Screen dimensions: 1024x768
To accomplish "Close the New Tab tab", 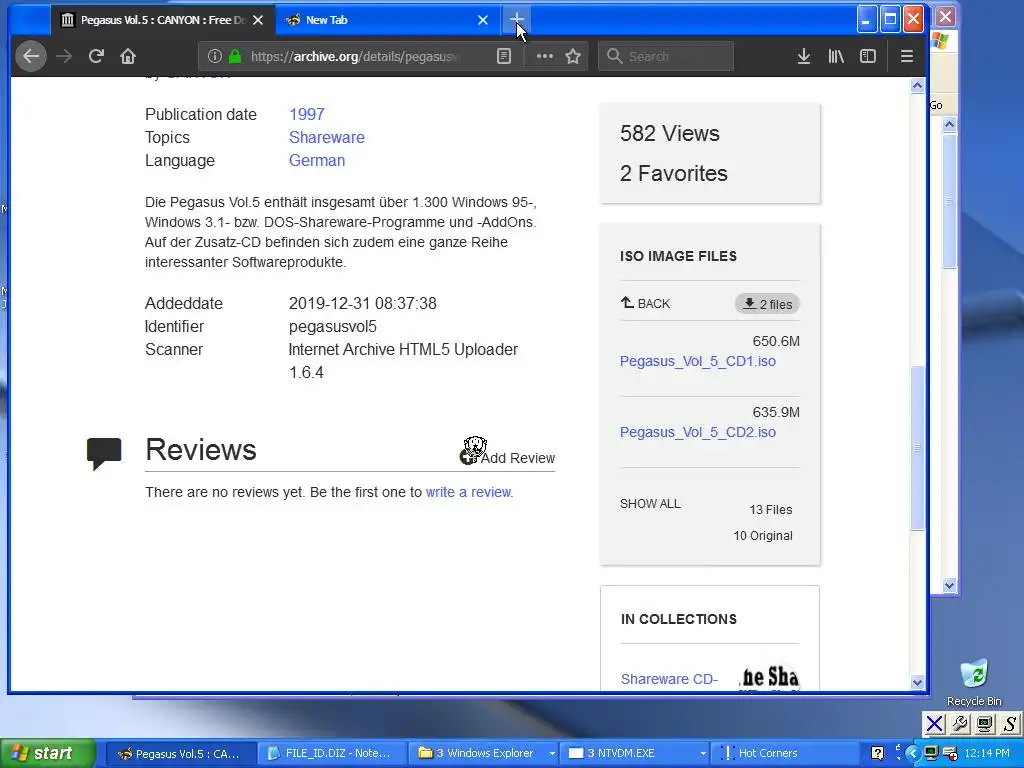I will coord(483,20).
